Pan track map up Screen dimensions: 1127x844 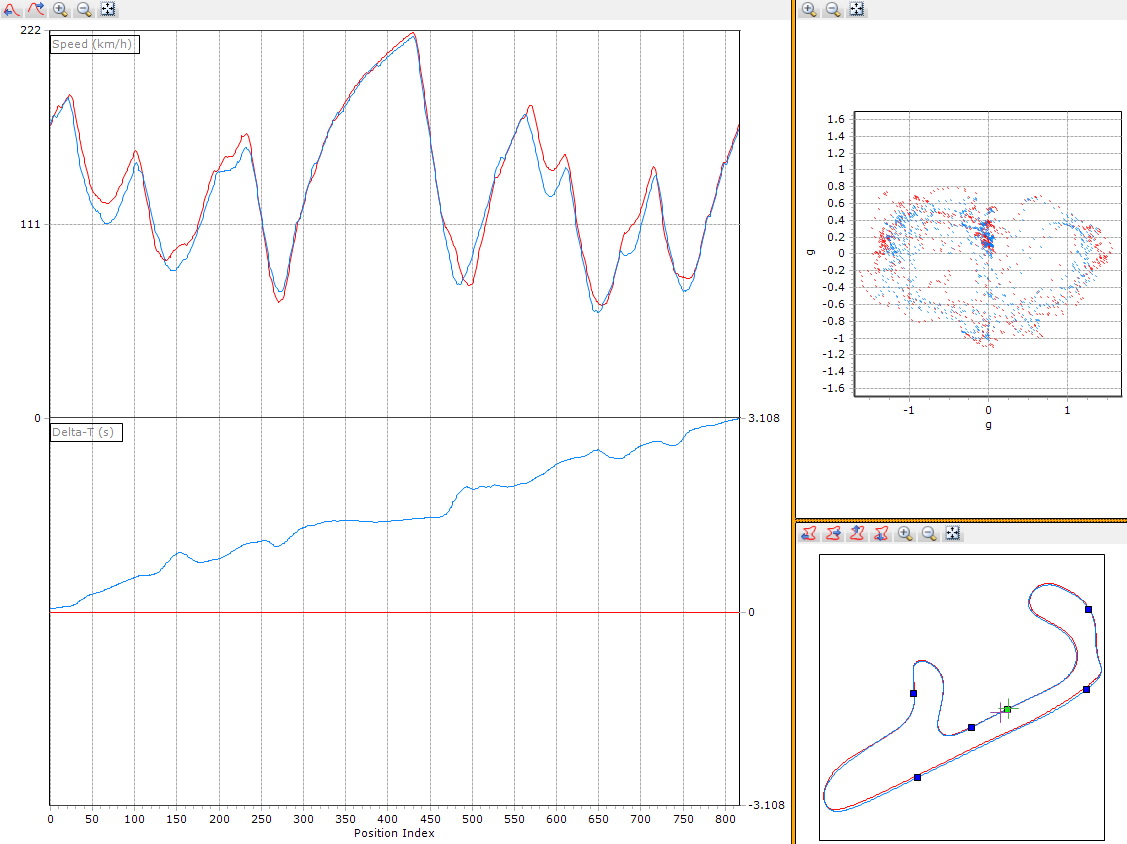[x=857, y=533]
